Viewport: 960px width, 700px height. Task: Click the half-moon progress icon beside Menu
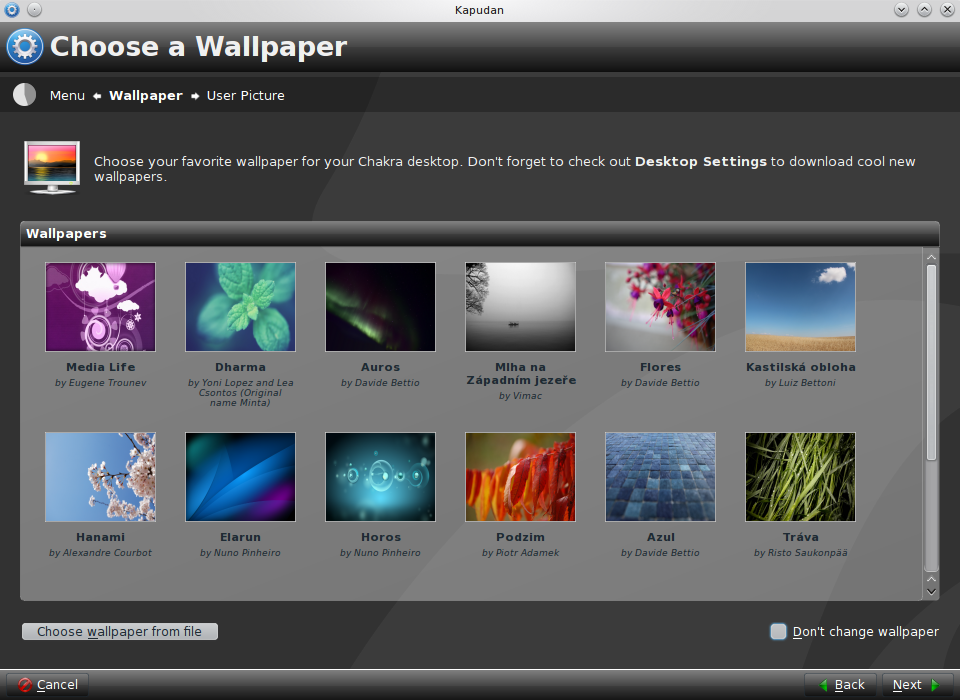pyautogui.click(x=25, y=95)
